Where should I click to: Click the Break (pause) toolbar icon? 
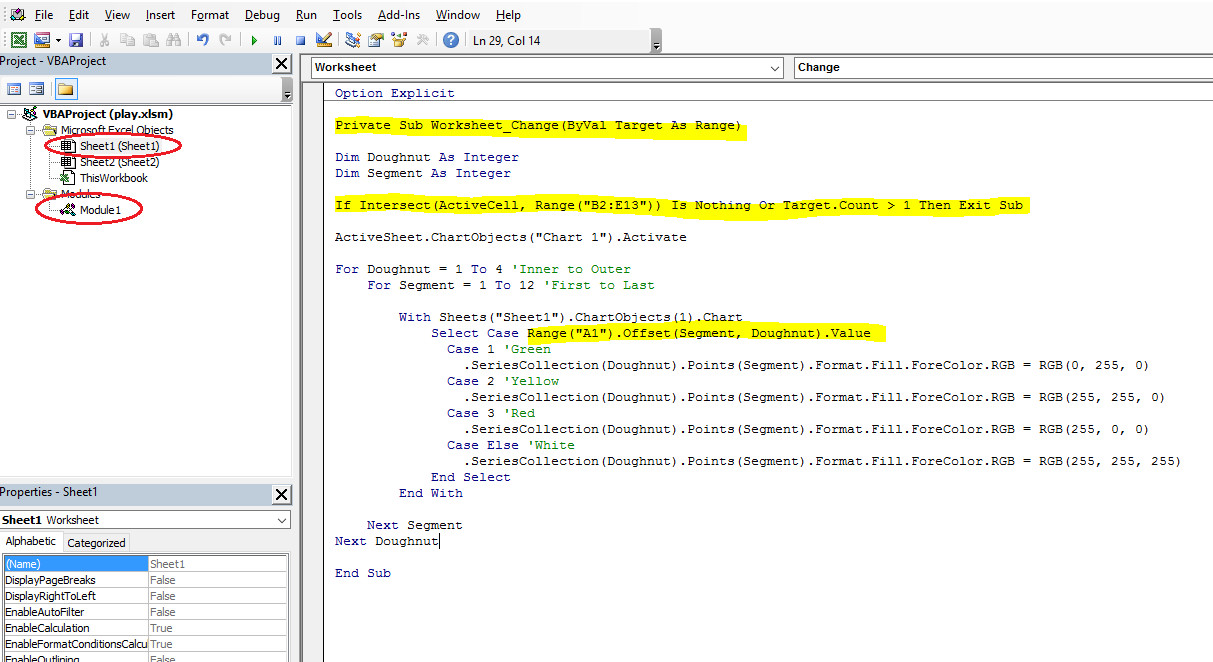tap(277, 40)
